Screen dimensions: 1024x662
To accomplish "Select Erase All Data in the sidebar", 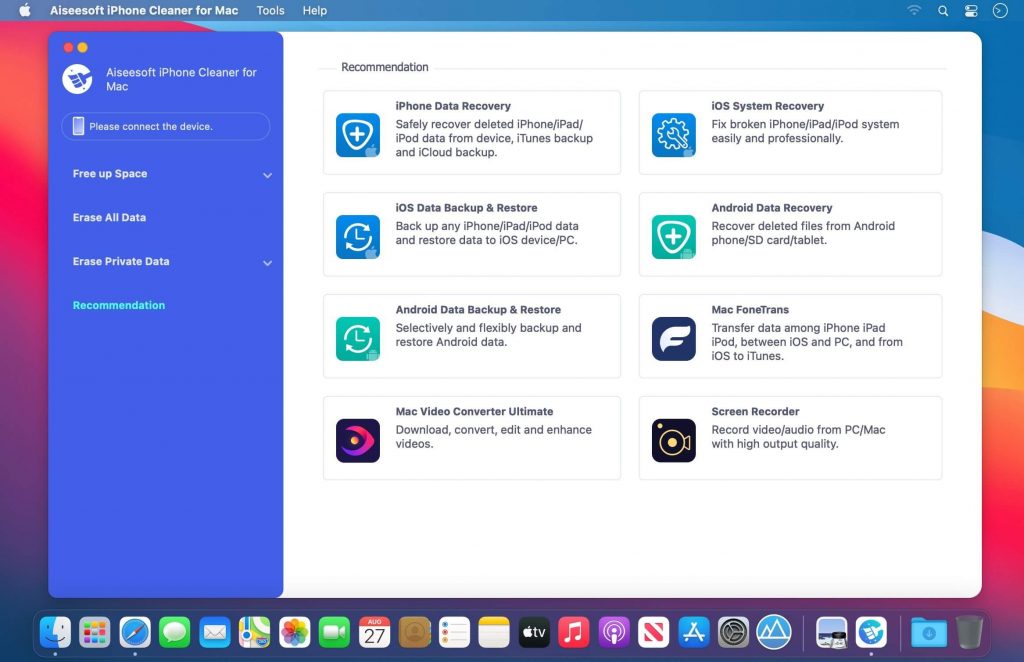I will pos(111,217).
